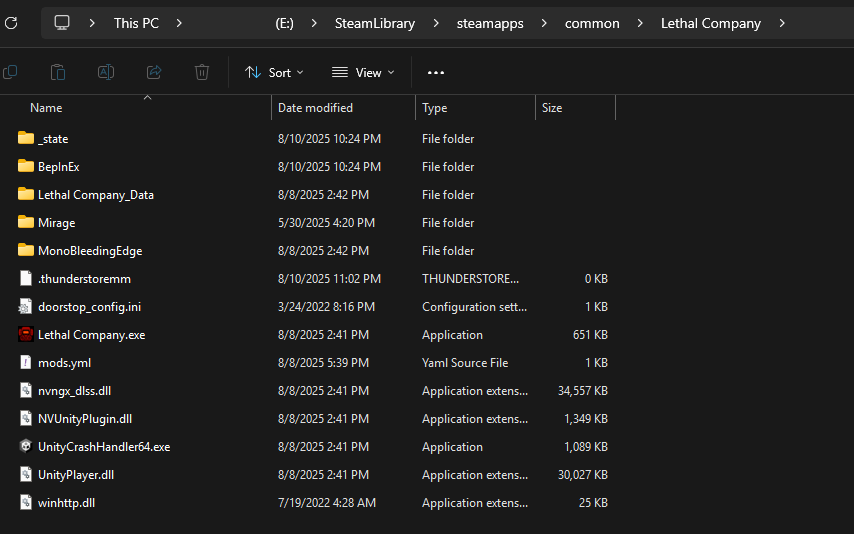Screen dimensions: 854x535
Task: Click Lethal Company breadcrumb segment
Action: click(711, 23)
